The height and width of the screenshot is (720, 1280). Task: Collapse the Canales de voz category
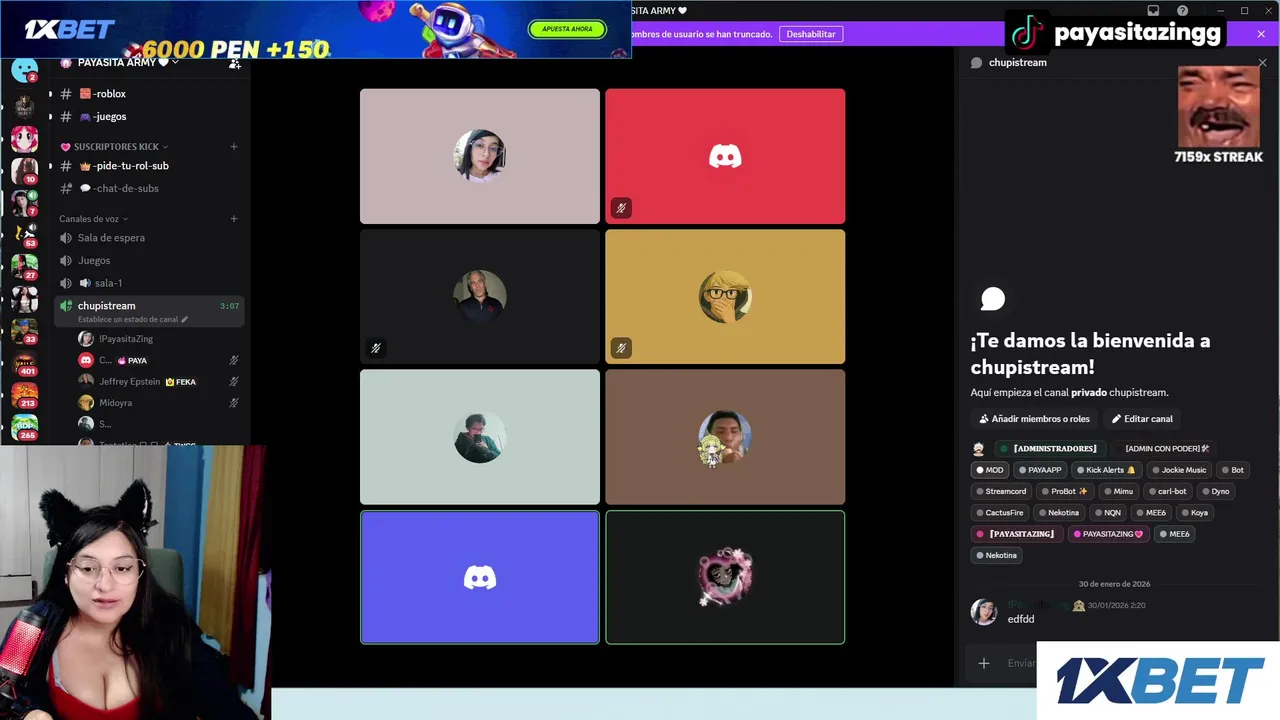[93, 219]
